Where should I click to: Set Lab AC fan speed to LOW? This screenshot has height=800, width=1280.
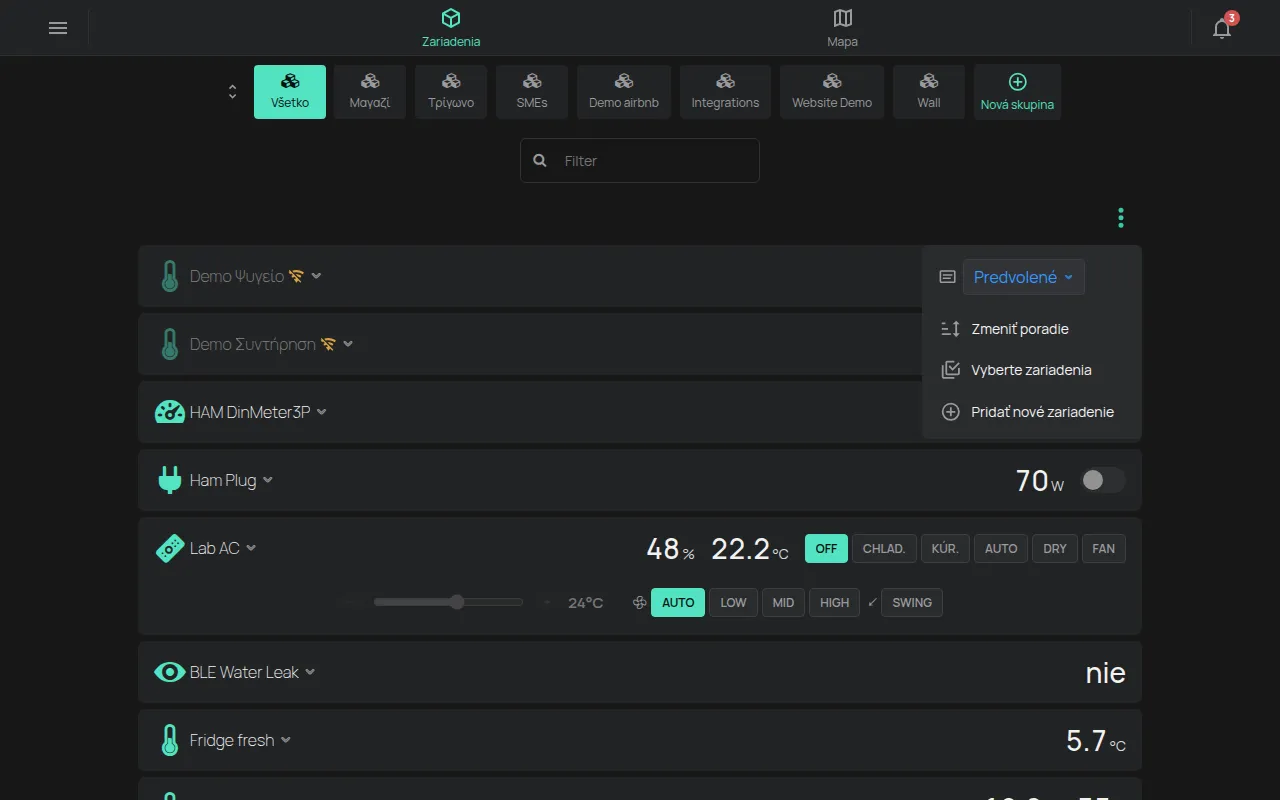pyautogui.click(x=733, y=603)
